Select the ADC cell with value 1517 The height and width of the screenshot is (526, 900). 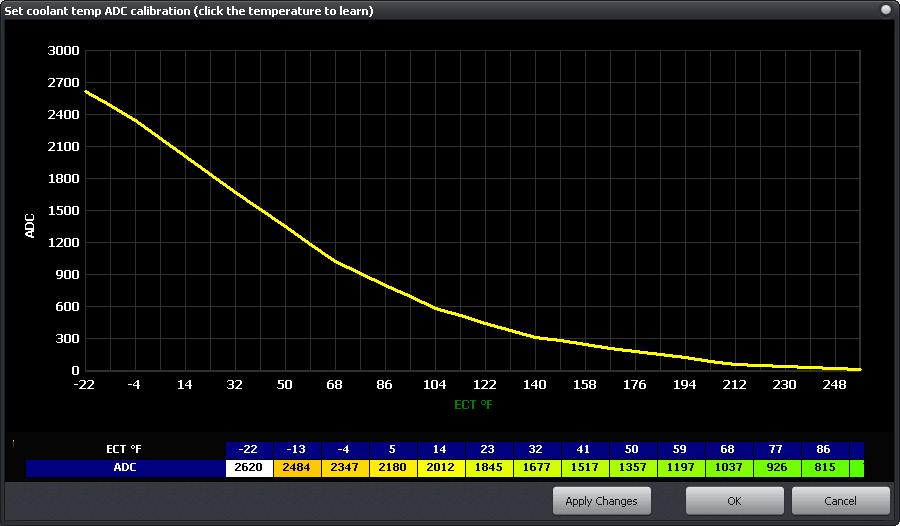coord(585,467)
